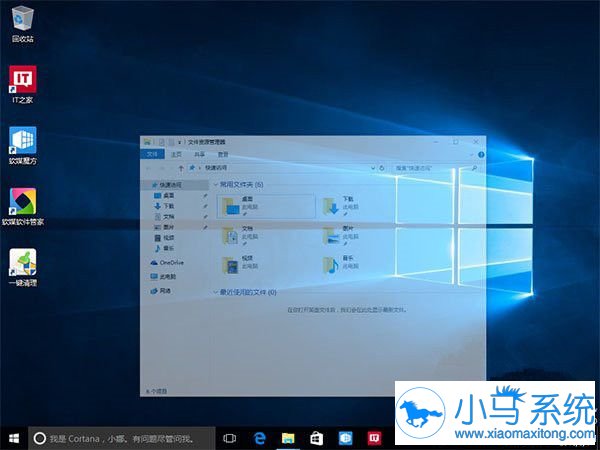This screenshot has width=600, height=450.
Task: Collapse the 最近使用的文件 (0) group
Action: tap(215, 293)
